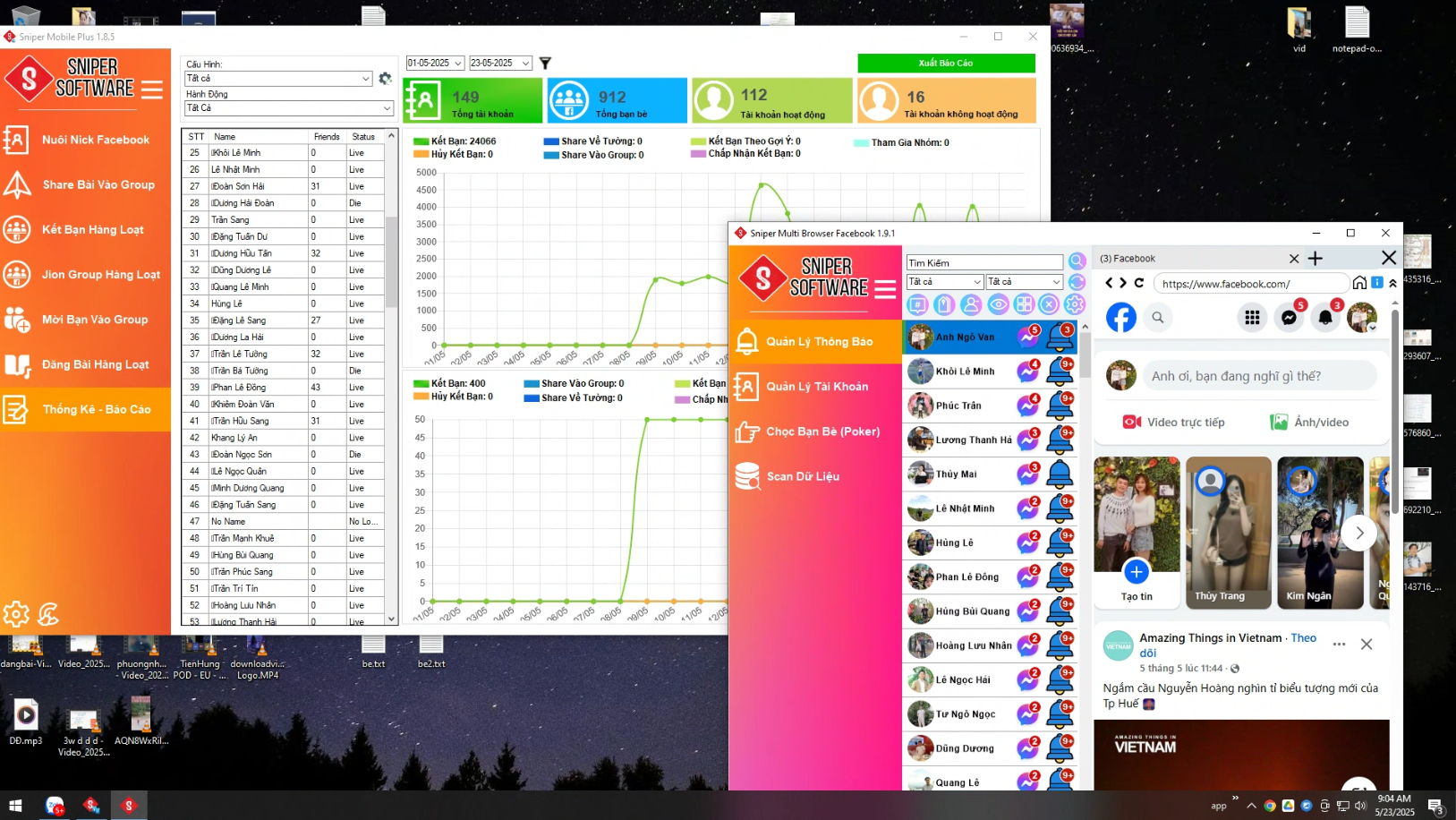Image resolution: width=1456 pixels, height=820 pixels.
Task: Open Share Bài Vào Group section
Action: coord(85,184)
